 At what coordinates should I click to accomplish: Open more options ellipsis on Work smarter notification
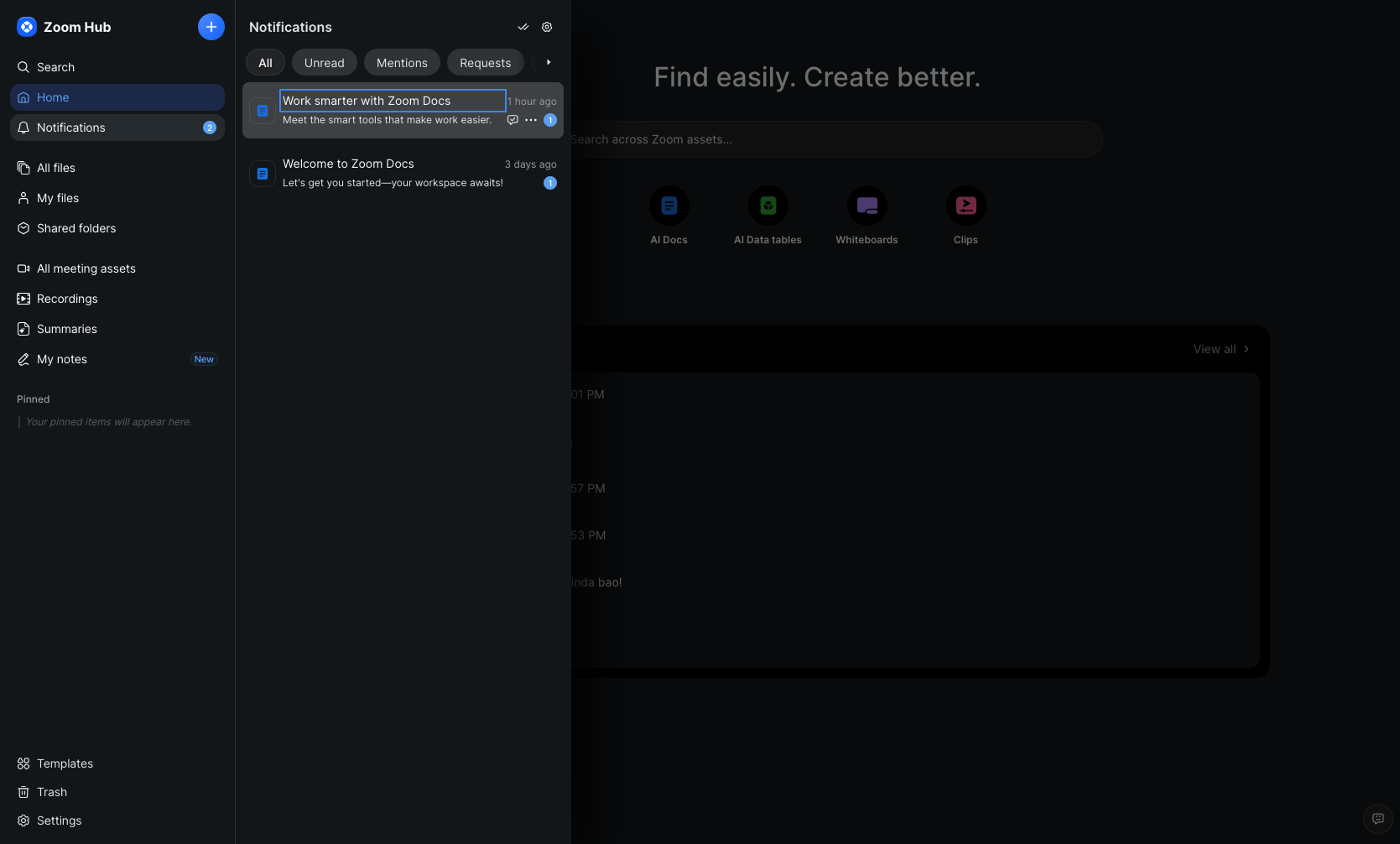click(531, 120)
